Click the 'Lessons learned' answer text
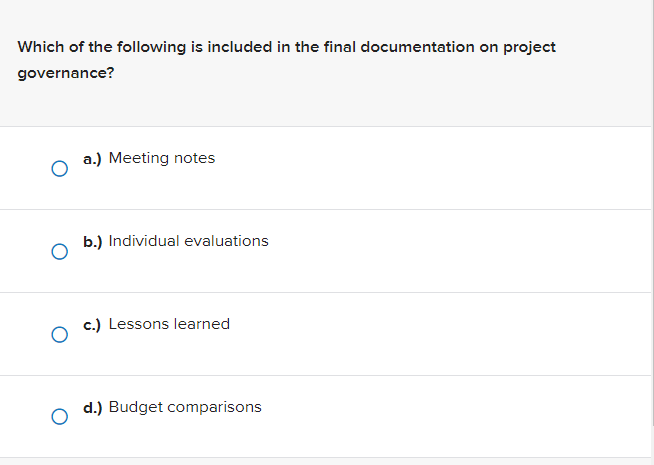The height and width of the screenshot is (465, 654). 169,324
